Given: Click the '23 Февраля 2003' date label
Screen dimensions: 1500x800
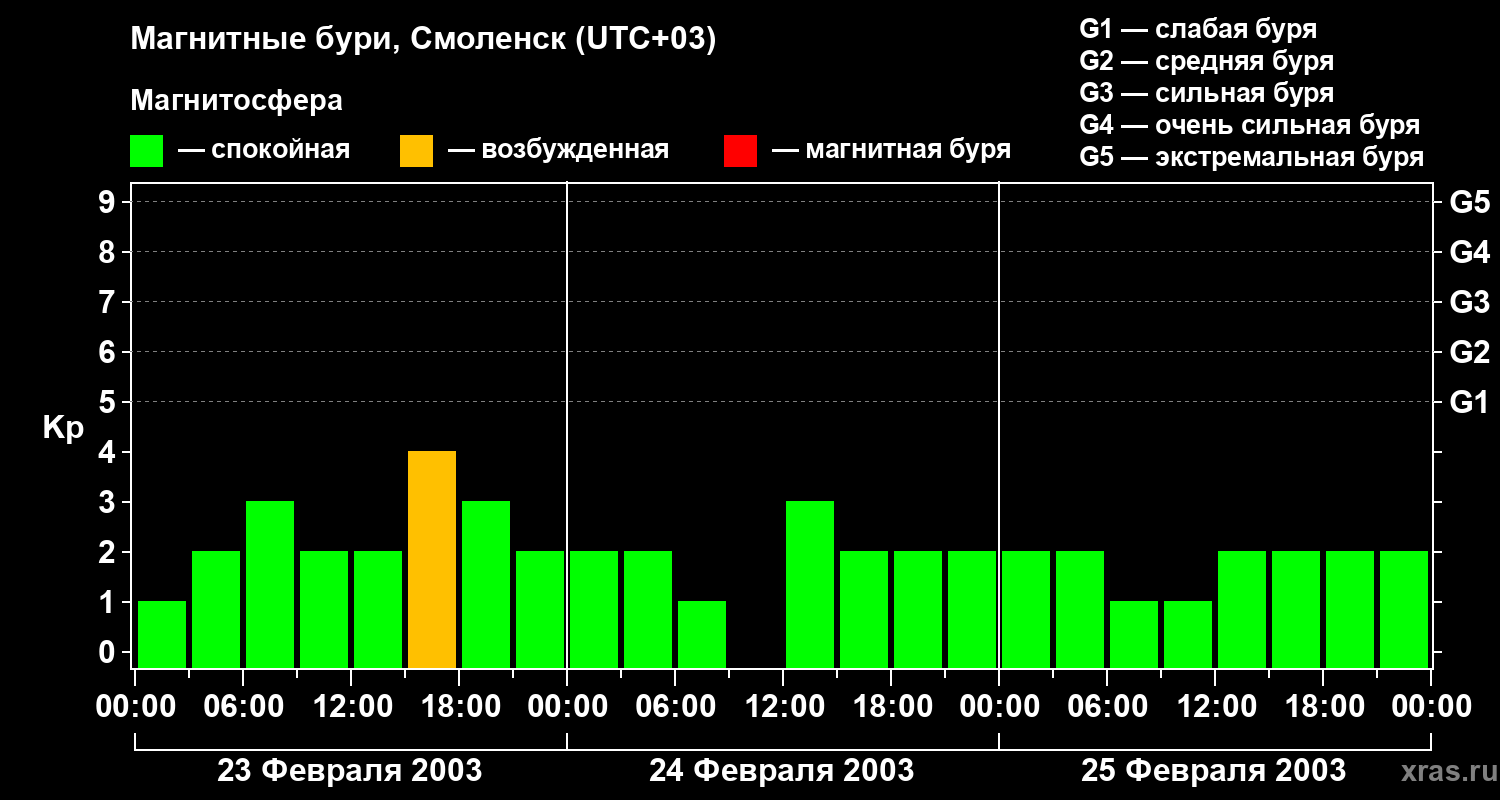Looking at the screenshot, I should tap(350, 771).
